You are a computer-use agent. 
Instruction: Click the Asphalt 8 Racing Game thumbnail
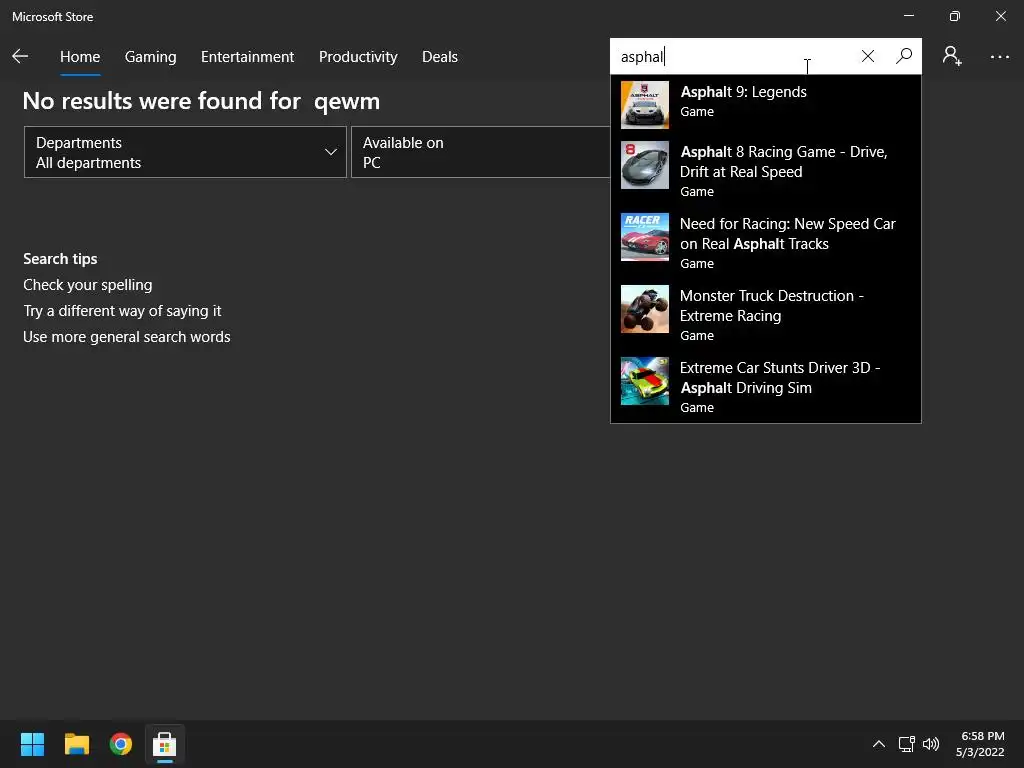click(645, 165)
